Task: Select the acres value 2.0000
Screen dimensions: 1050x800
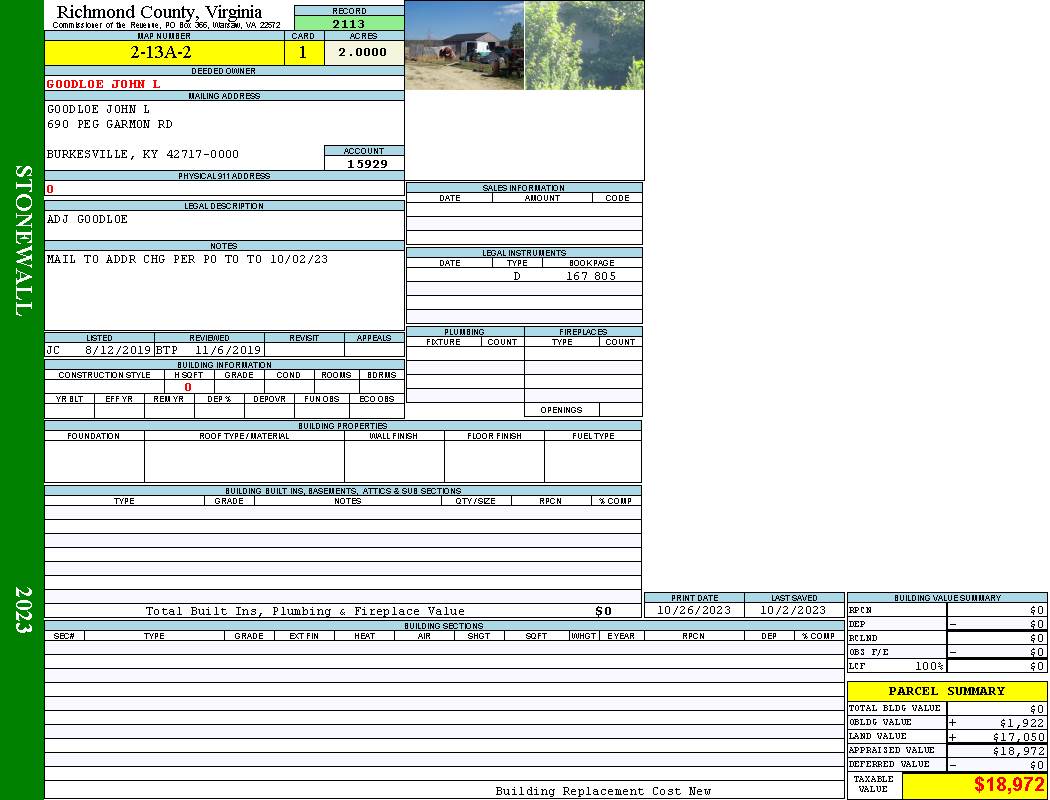Action: [x=362, y=53]
